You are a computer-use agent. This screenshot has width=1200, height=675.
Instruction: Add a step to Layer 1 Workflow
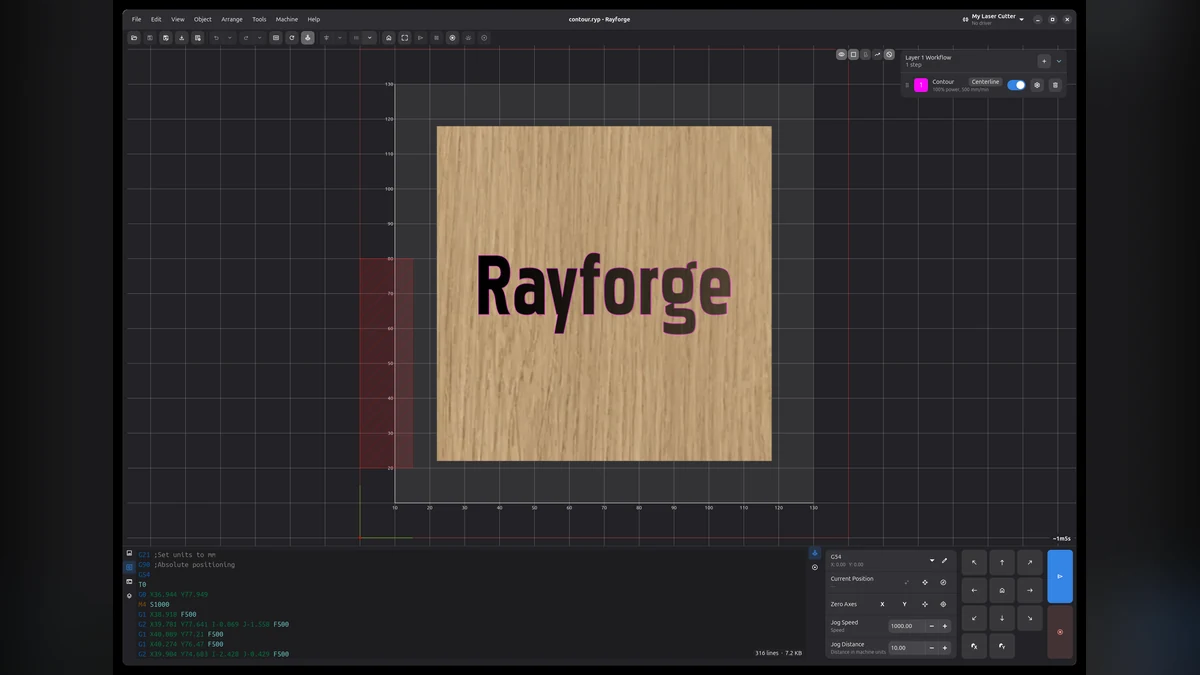[x=1044, y=61]
